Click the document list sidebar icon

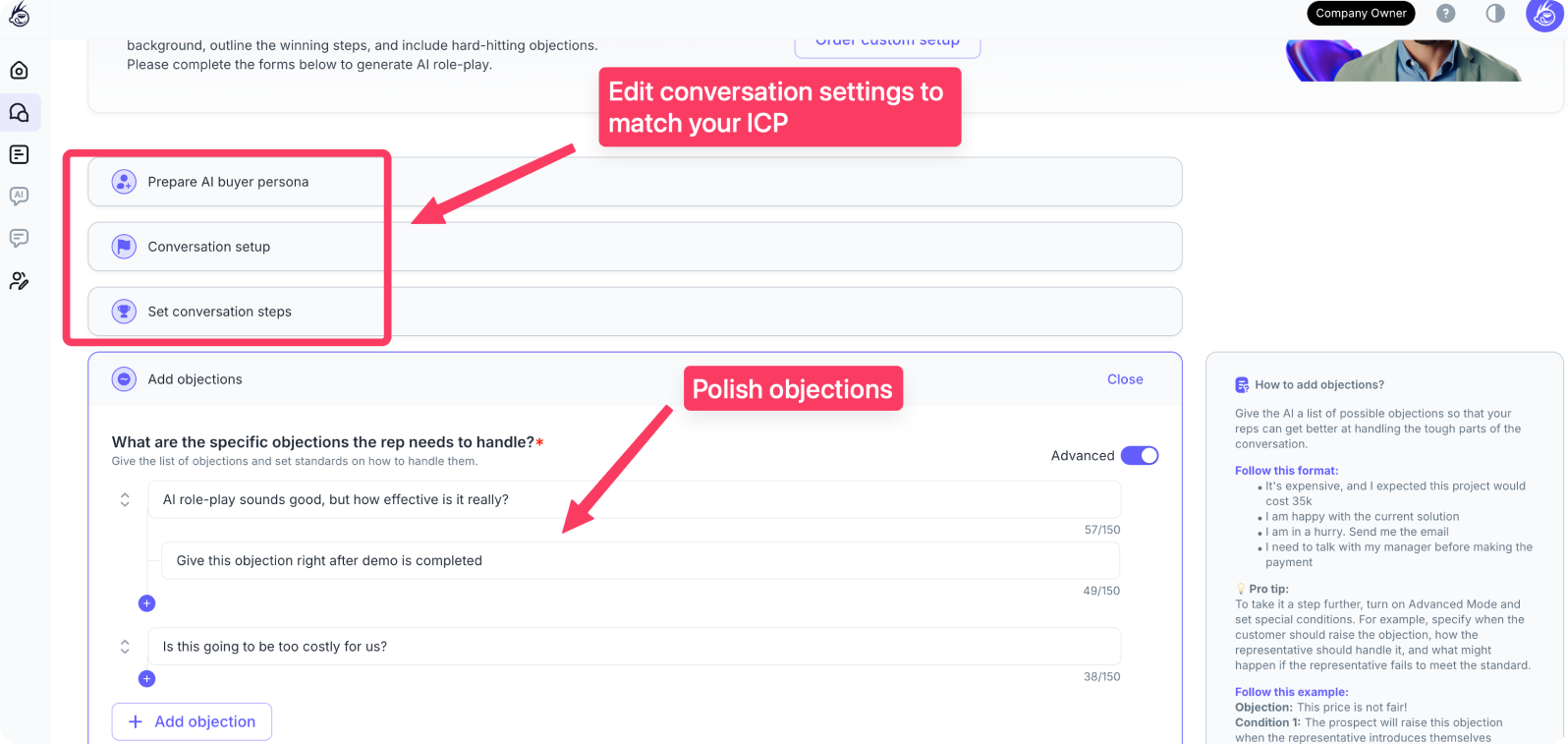(x=19, y=154)
